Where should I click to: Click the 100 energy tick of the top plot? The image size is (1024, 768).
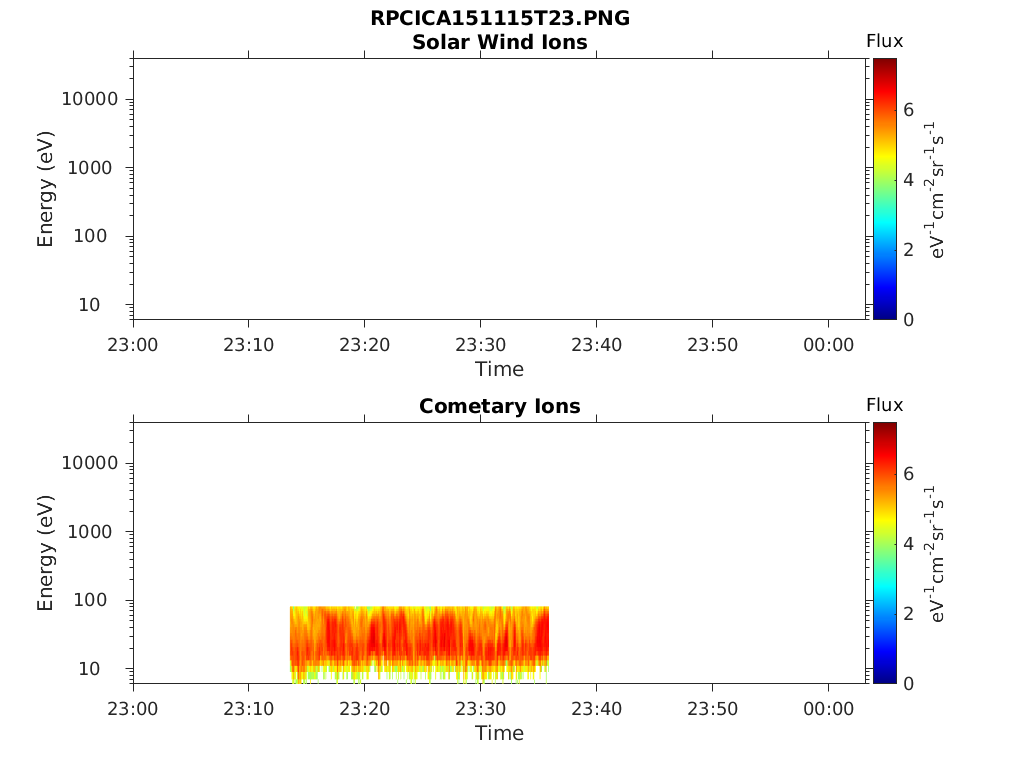click(x=90, y=236)
